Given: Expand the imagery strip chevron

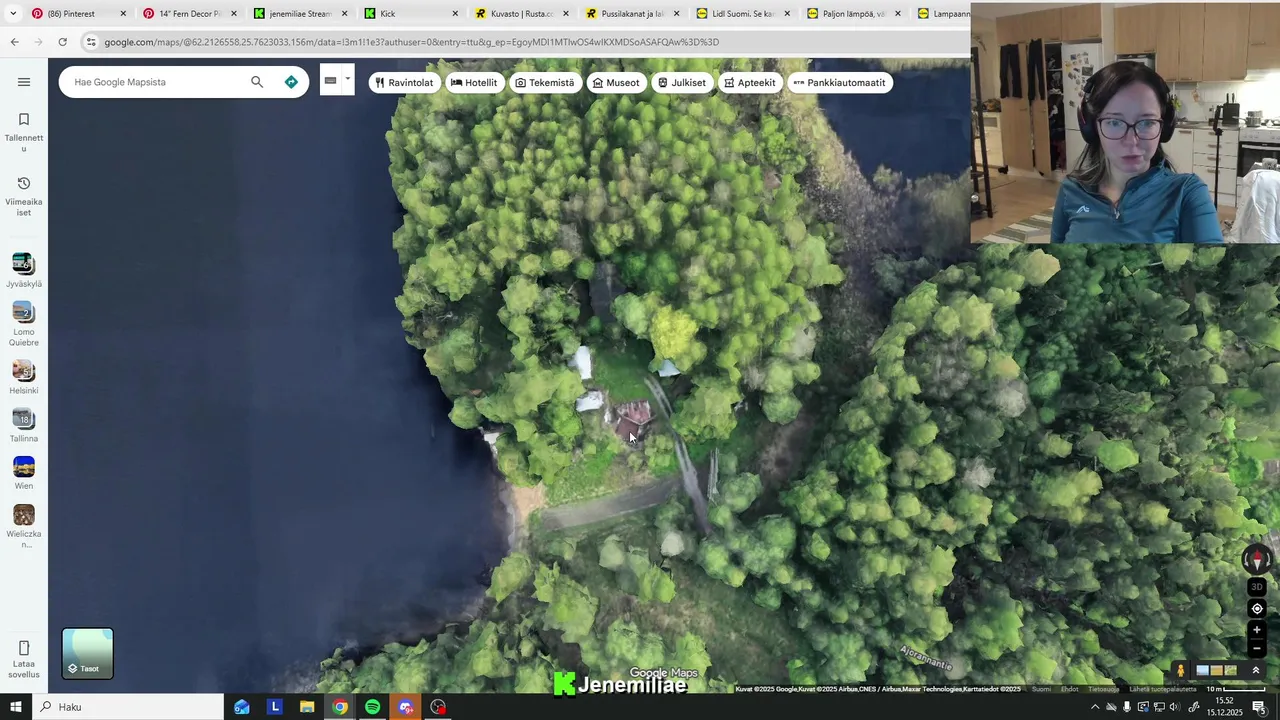Looking at the screenshot, I should click(x=1256, y=671).
